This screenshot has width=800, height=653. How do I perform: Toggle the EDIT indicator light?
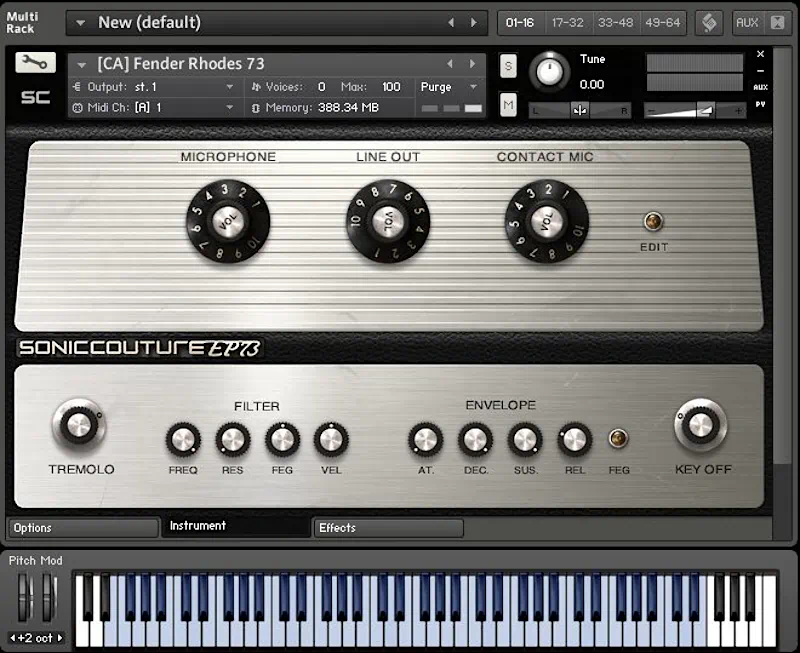654,221
